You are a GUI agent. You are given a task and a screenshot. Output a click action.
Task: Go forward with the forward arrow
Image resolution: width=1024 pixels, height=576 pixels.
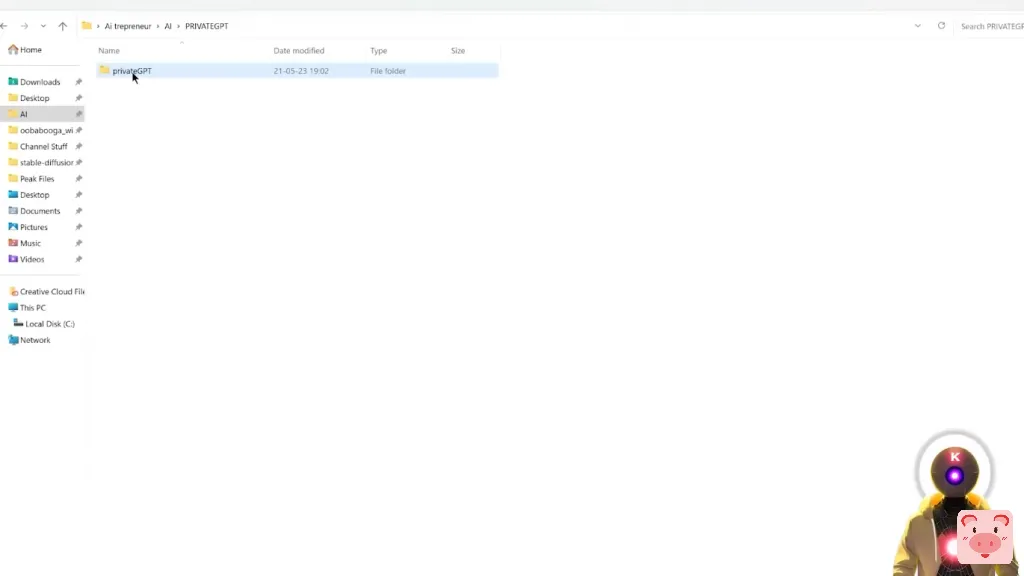tap(24, 26)
